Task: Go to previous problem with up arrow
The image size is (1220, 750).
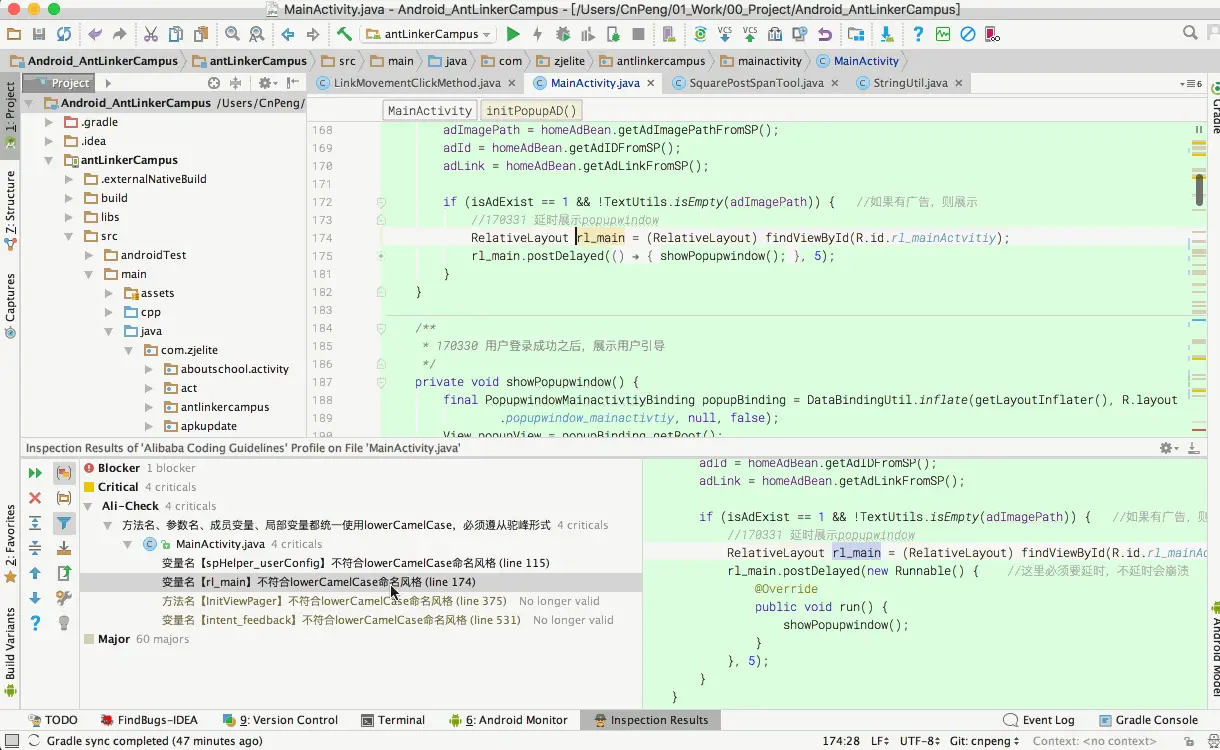Action: click(35, 573)
